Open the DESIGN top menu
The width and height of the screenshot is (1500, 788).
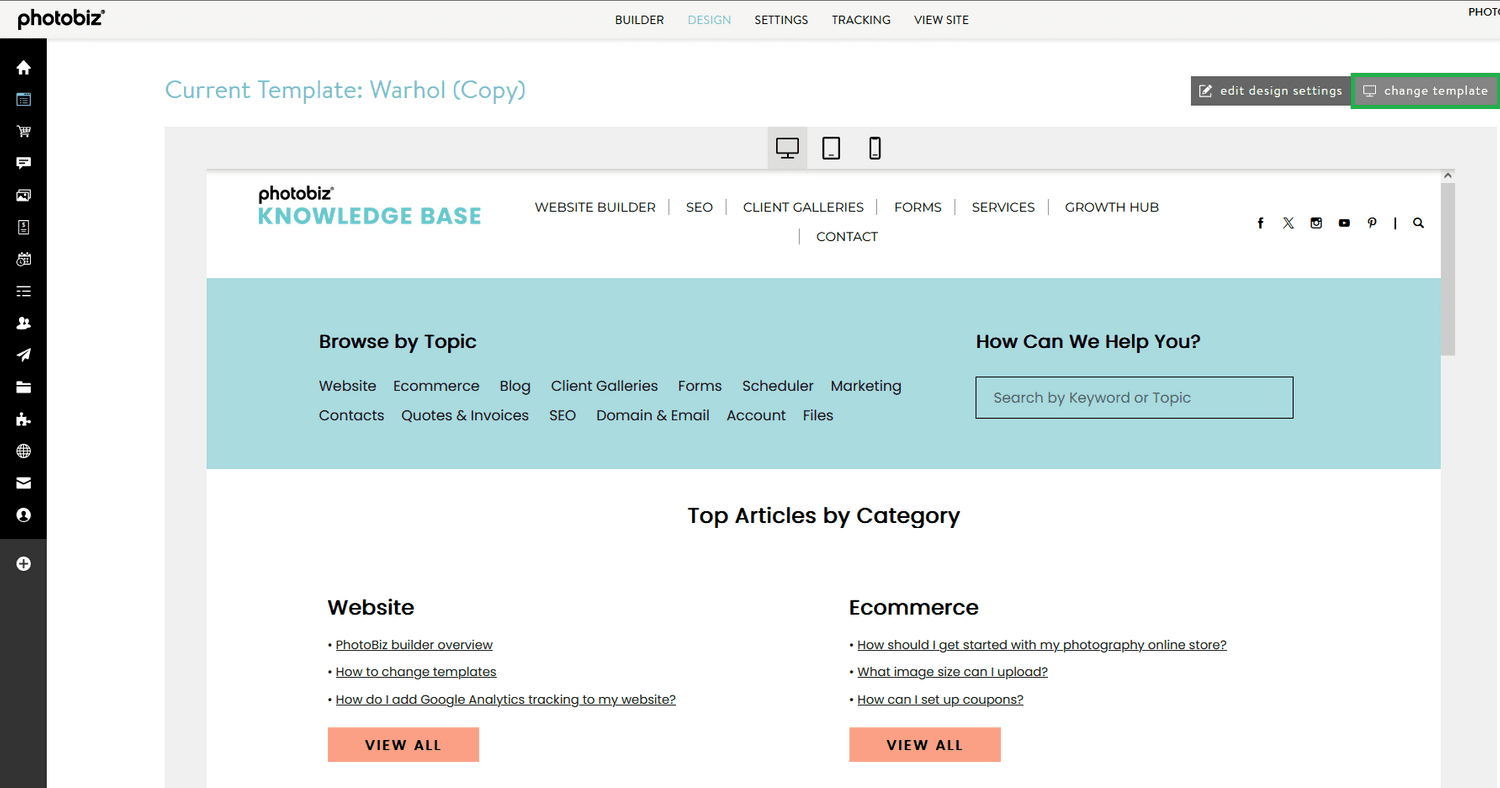click(709, 20)
